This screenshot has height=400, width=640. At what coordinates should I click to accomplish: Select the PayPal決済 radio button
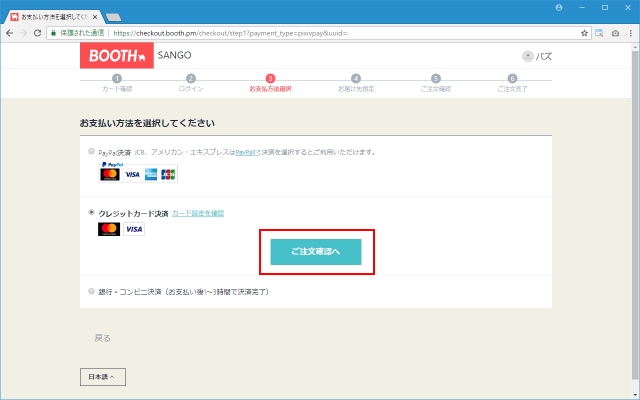point(91,151)
